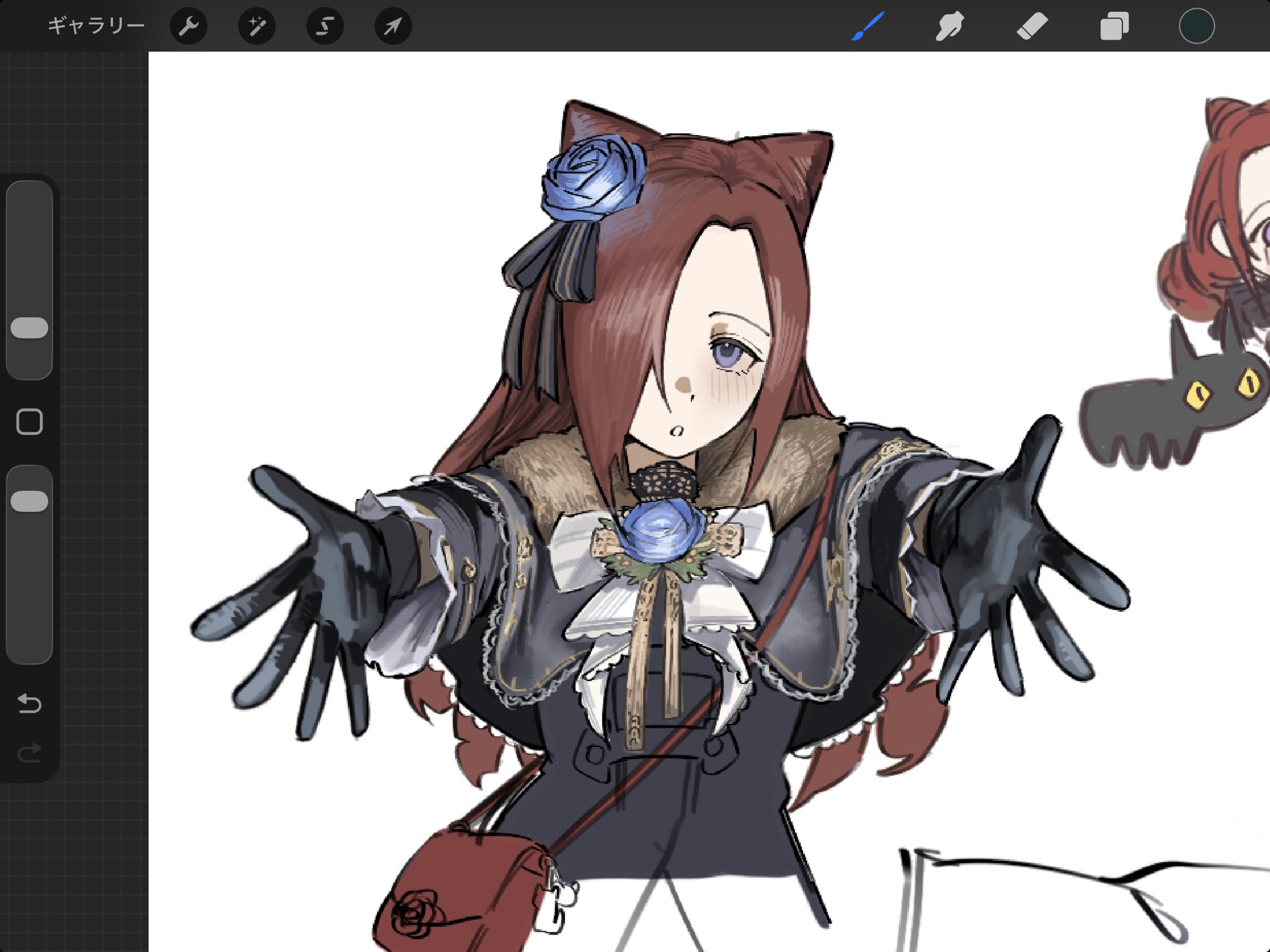Open the color picker from the active color circle
Screen dimensions: 1270x952
pyautogui.click(x=1196, y=26)
